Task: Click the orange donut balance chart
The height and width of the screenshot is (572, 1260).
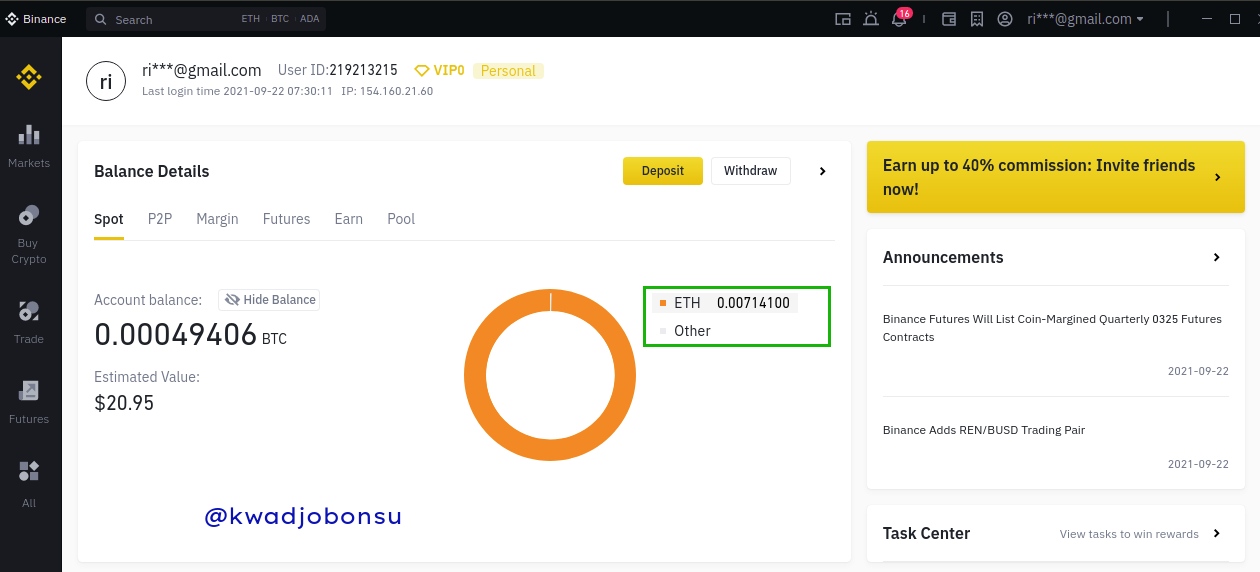Action: click(x=550, y=375)
